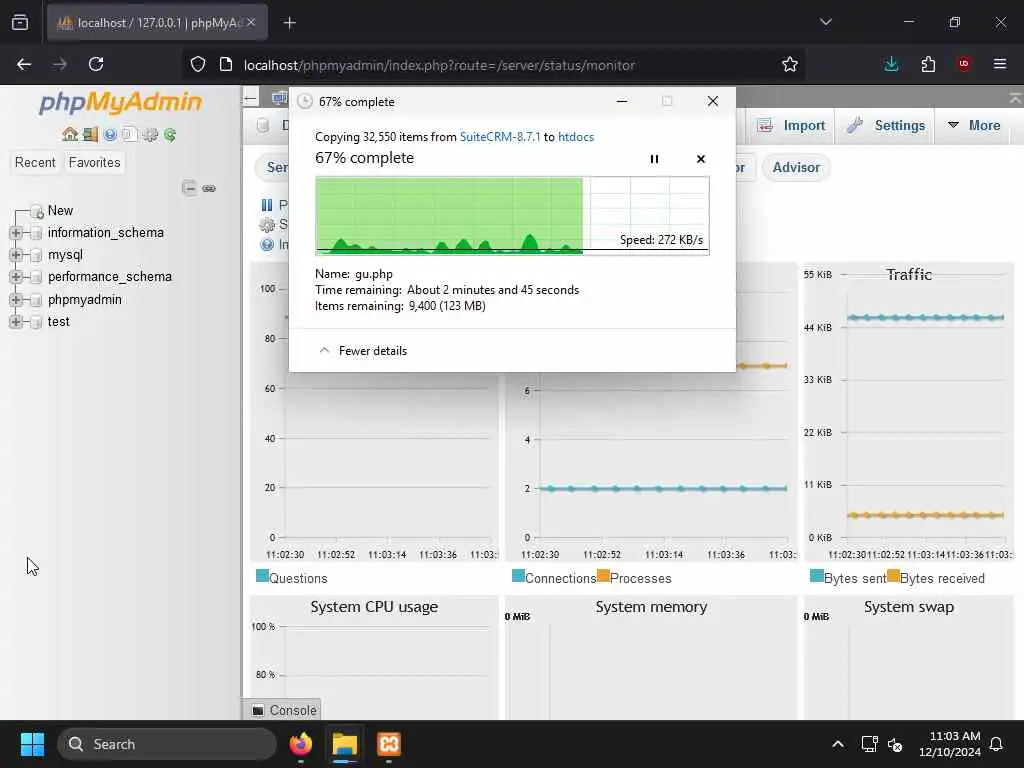Screen dimensions: 1024x768
Task: Click the information_schema database icon
Action: tap(37, 233)
